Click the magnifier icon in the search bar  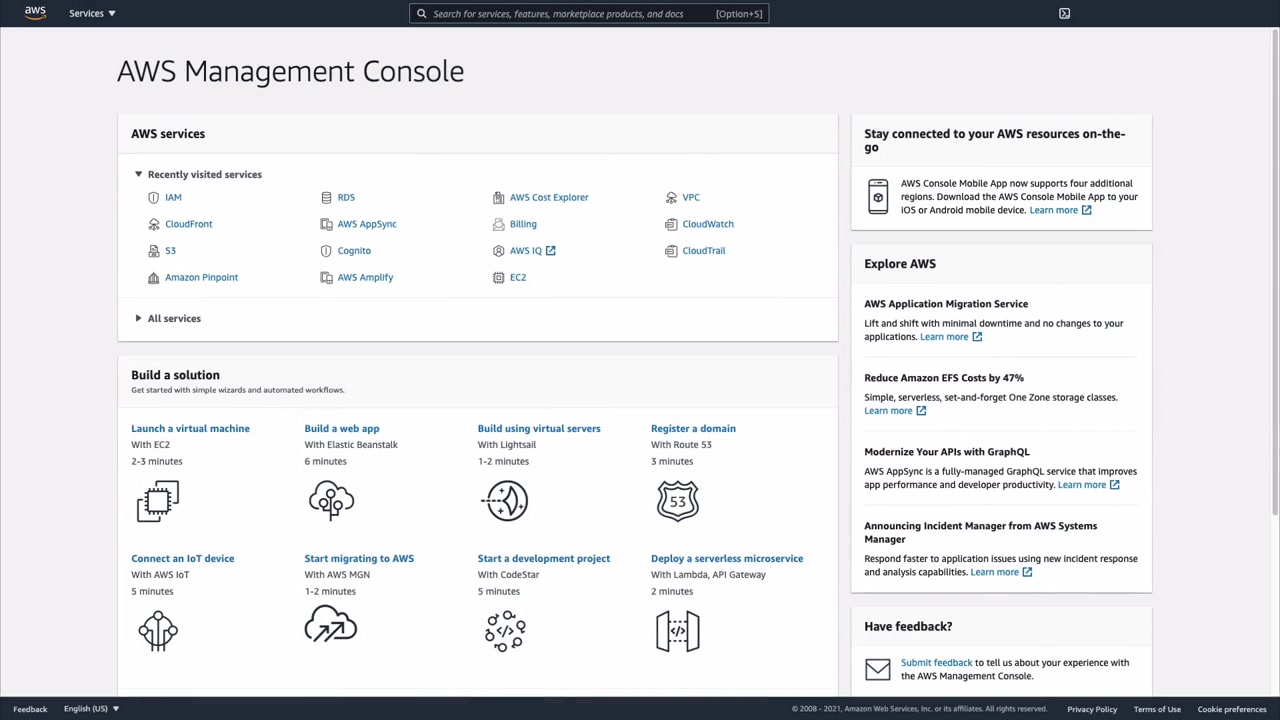pos(422,14)
